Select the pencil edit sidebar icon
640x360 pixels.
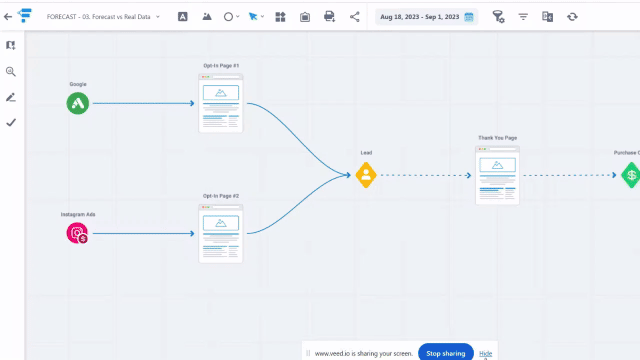coord(11,98)
